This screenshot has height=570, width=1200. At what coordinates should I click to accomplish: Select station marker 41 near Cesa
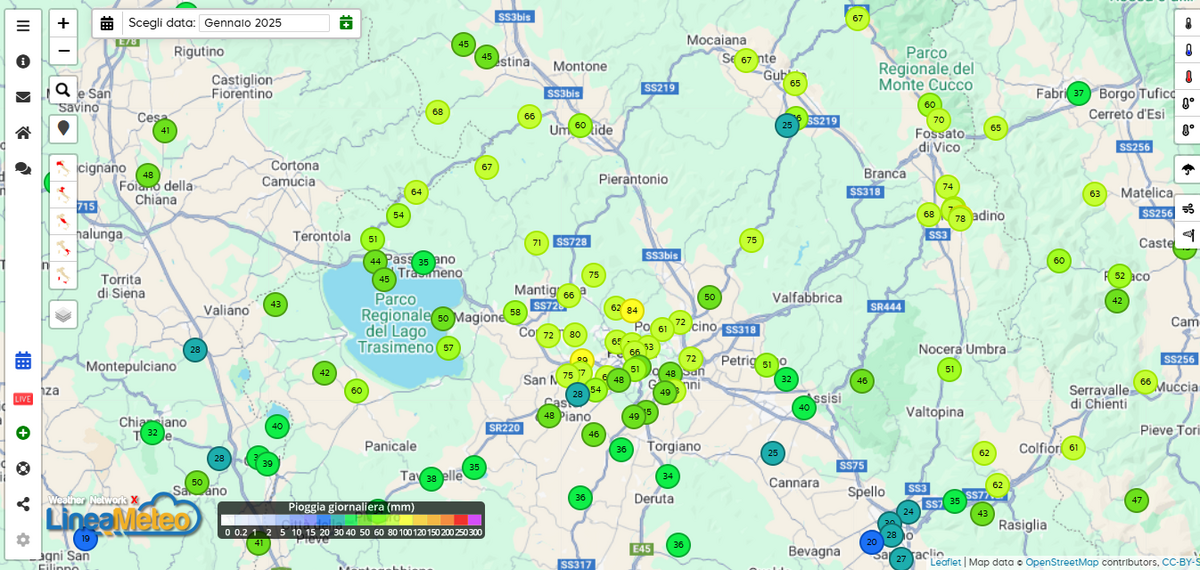(165, 131)
